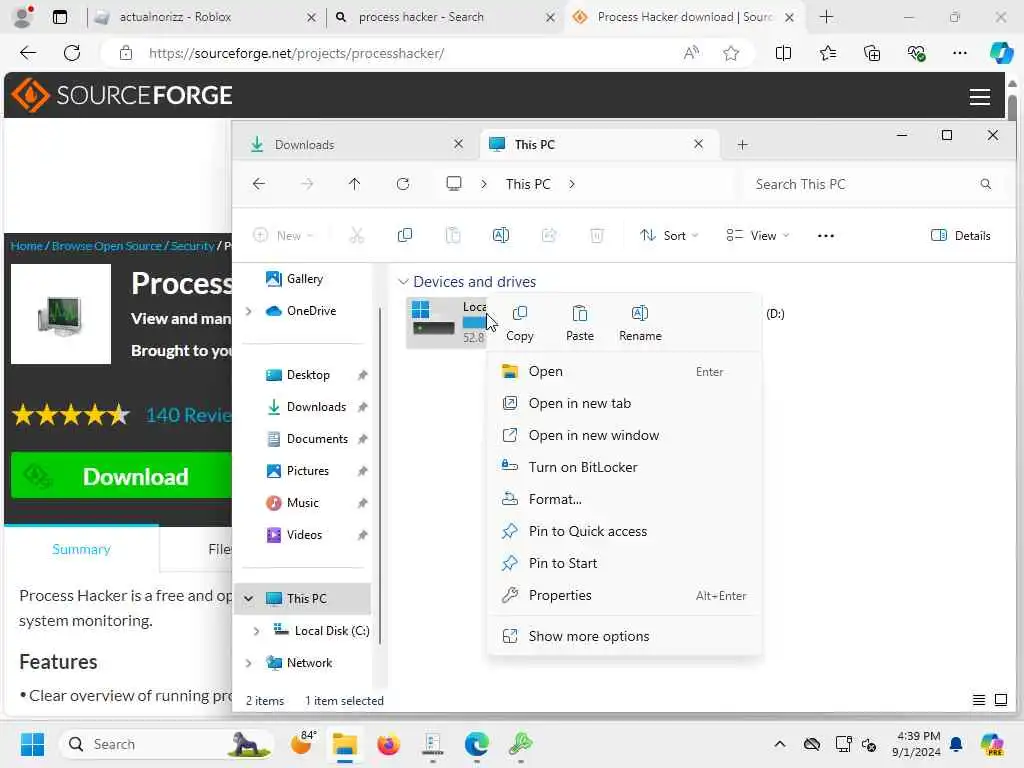Select Open in new window
Image resolution: width=1024 pixels, height=768 pixels.
[624, 435]
